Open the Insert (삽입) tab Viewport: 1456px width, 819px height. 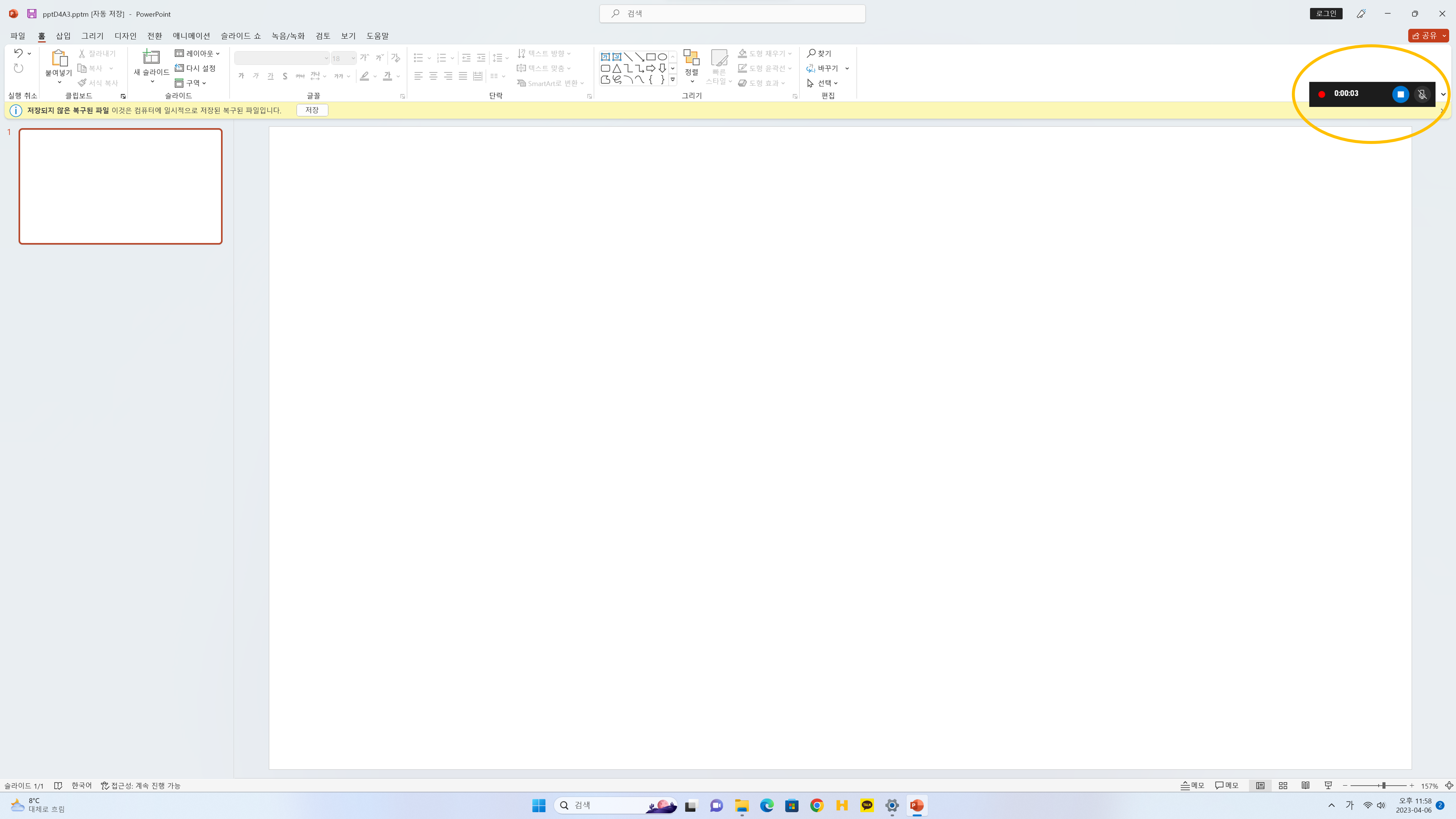point(63,36)
